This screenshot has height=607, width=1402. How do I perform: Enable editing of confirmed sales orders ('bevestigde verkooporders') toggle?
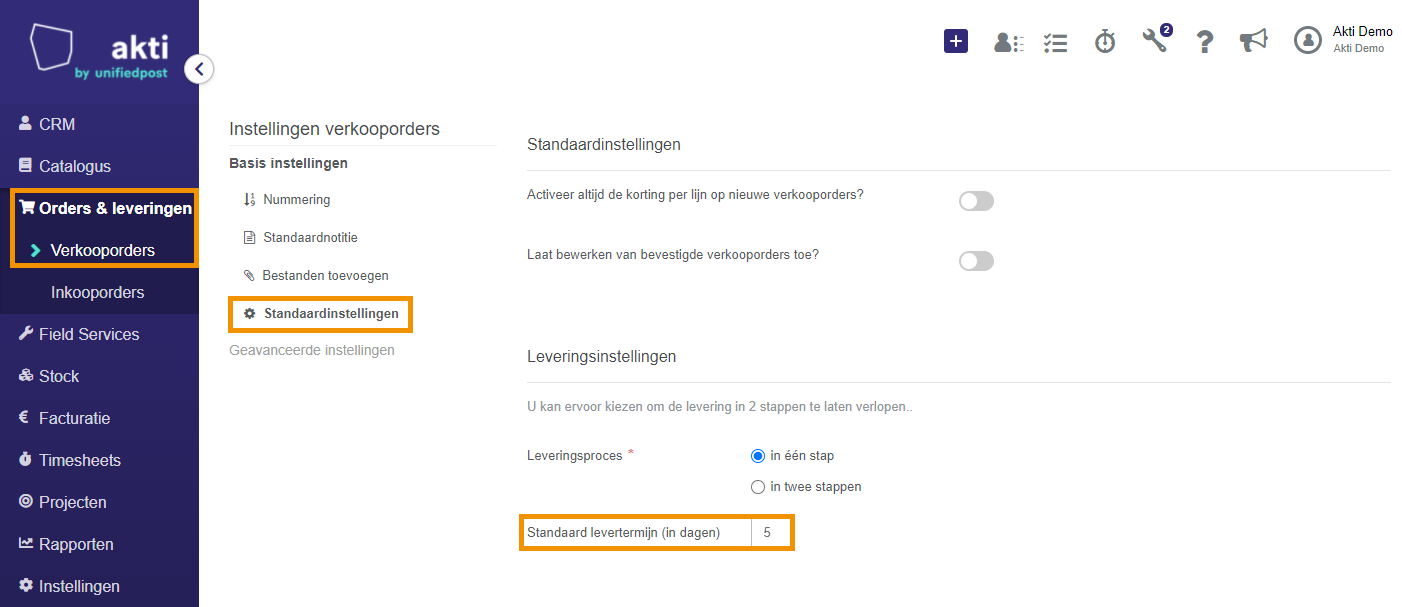[976, 261]
